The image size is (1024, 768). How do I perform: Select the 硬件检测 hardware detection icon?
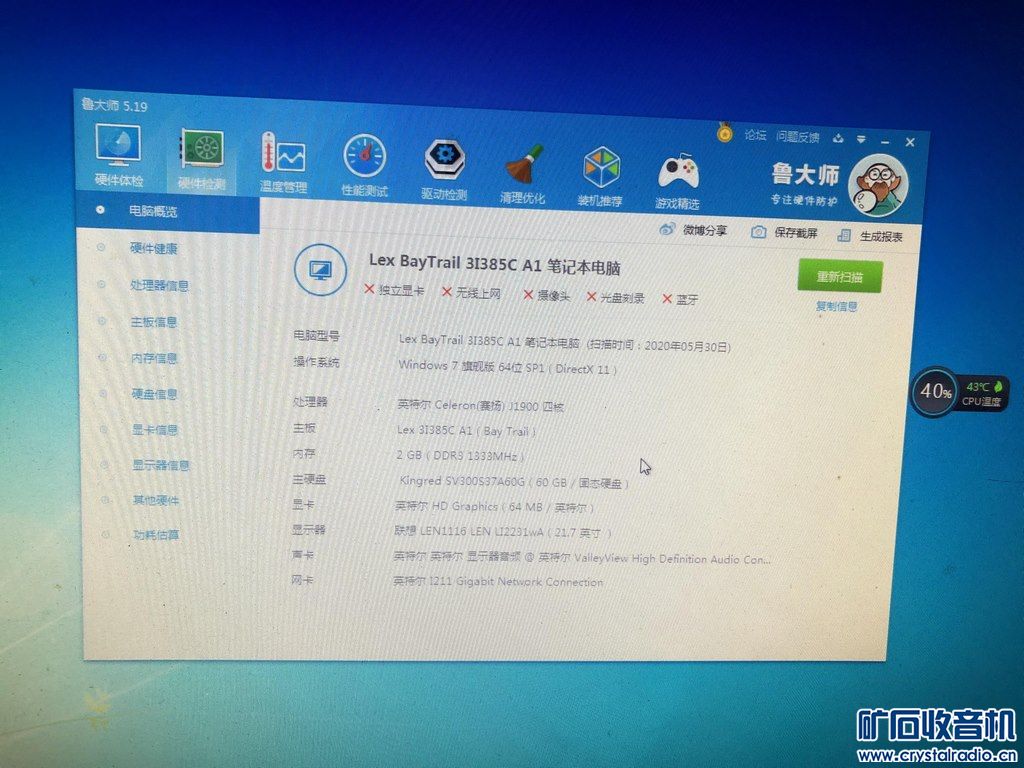202,160
